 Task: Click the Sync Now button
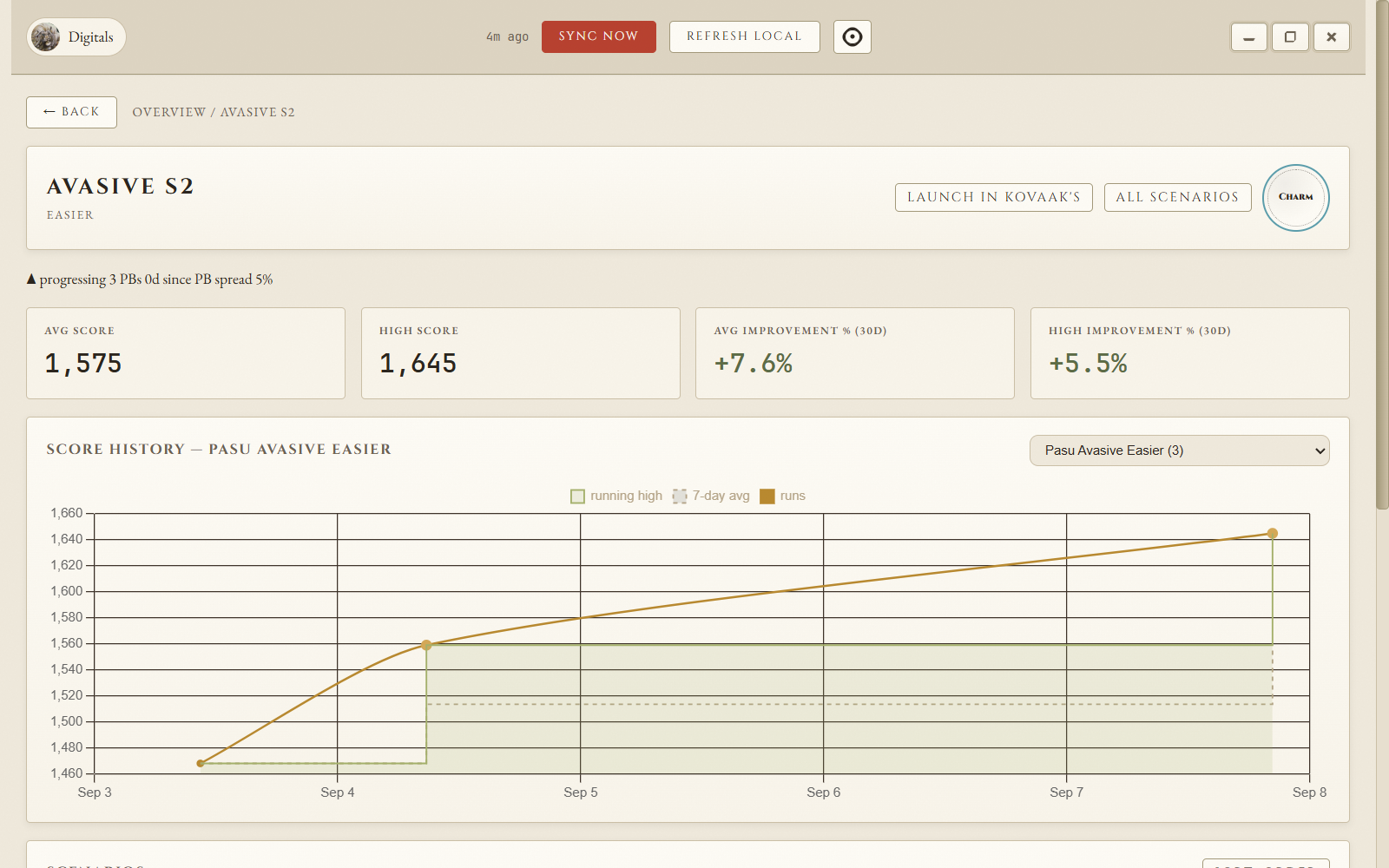point(599,36)
